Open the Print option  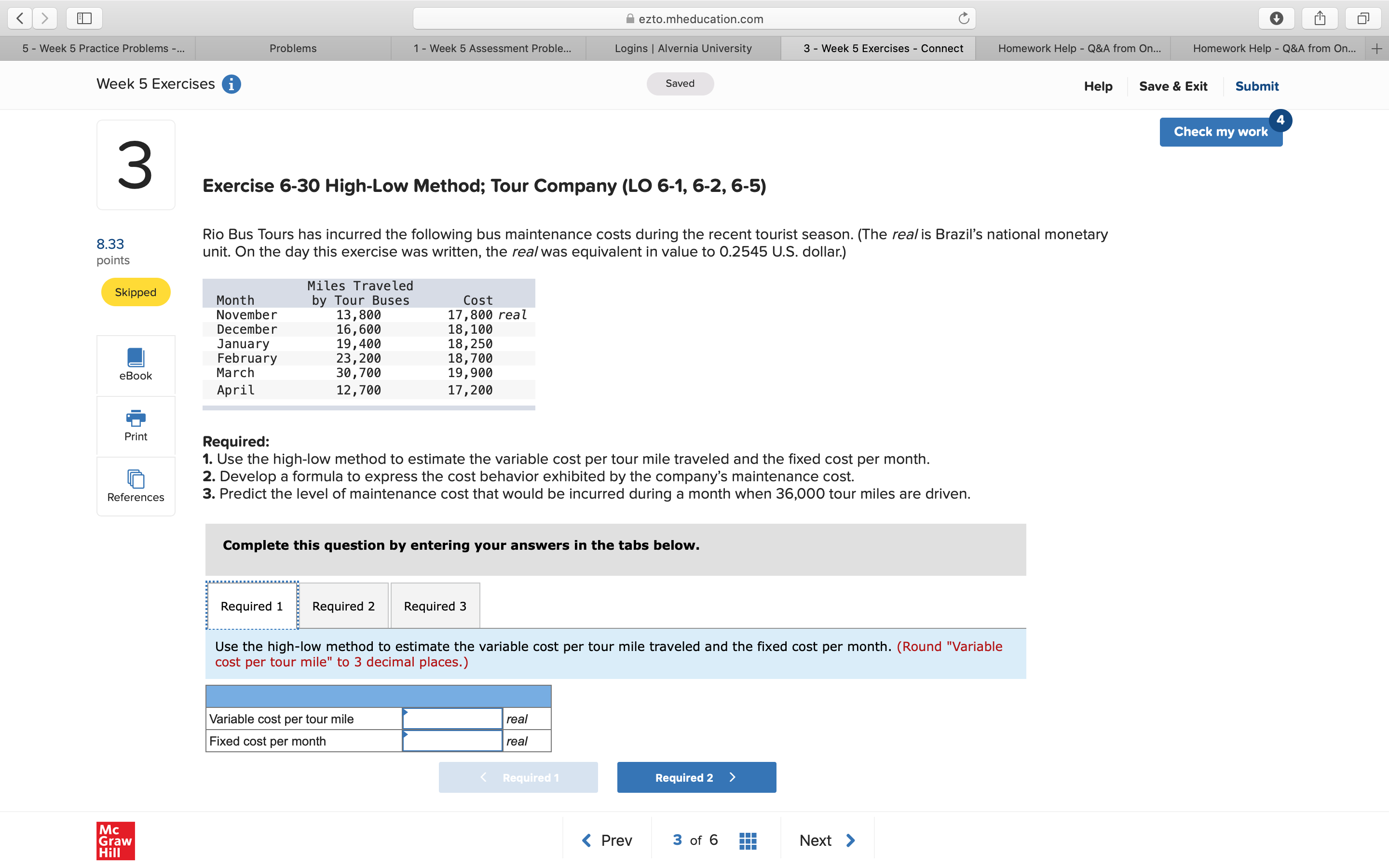tap(136, 426)
